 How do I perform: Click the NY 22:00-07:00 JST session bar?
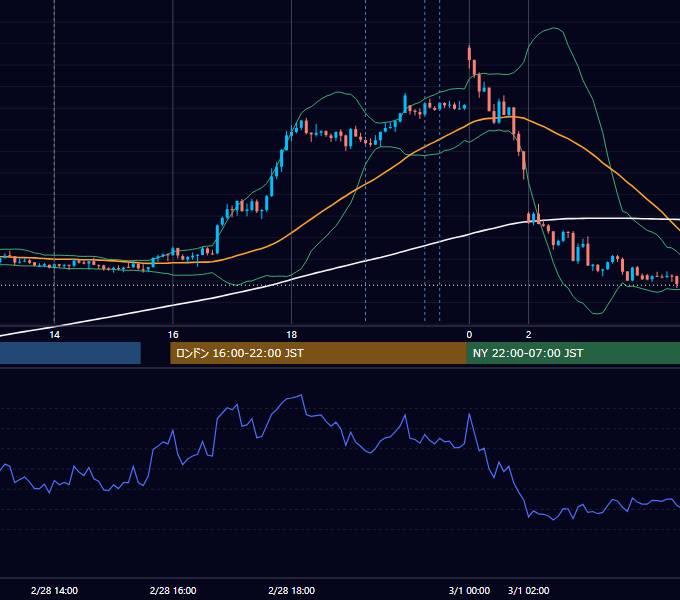coord(573,353)
